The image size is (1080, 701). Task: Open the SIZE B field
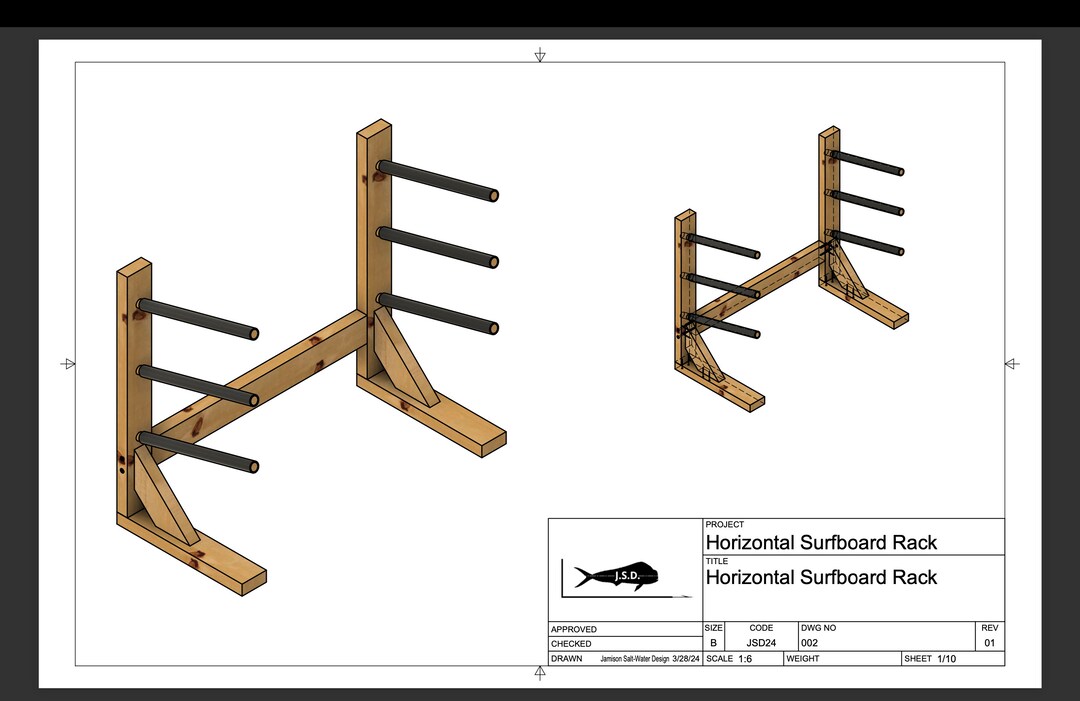pyautogui.click(x=712, y=635)
